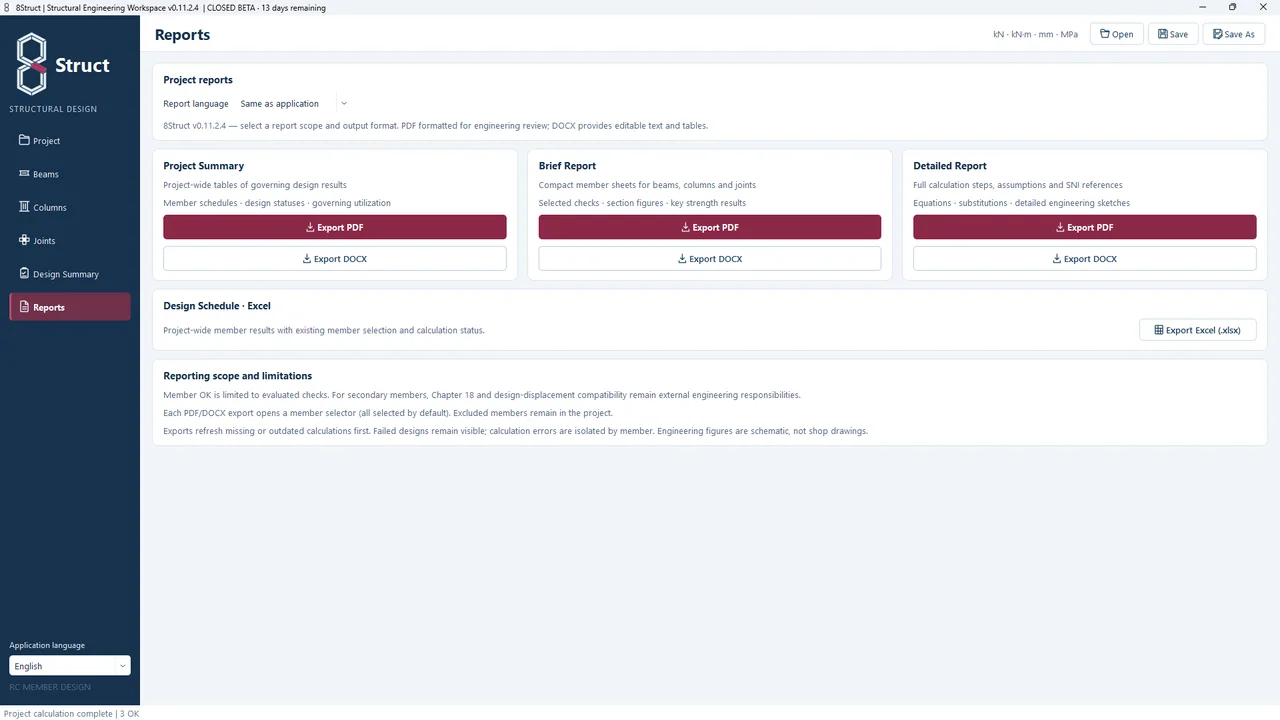Click download icon in Project Summary Export DOCX

click(x=307, y=259)
